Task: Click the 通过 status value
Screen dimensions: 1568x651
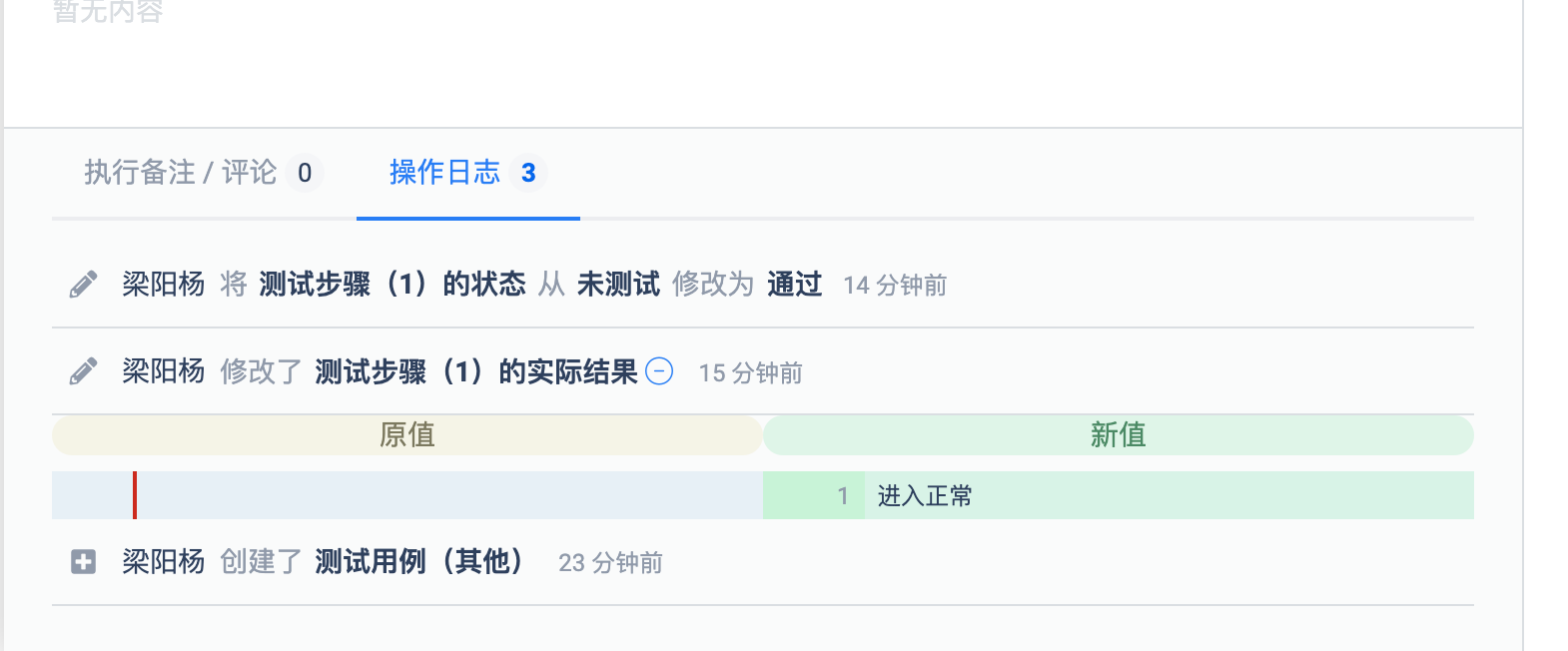Action: pyautogui.click(x=794, y=285)
